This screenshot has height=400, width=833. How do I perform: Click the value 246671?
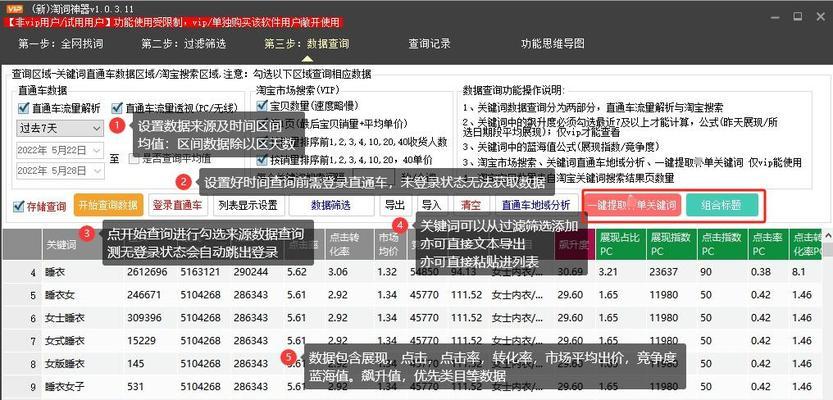(x=144, y=295)
